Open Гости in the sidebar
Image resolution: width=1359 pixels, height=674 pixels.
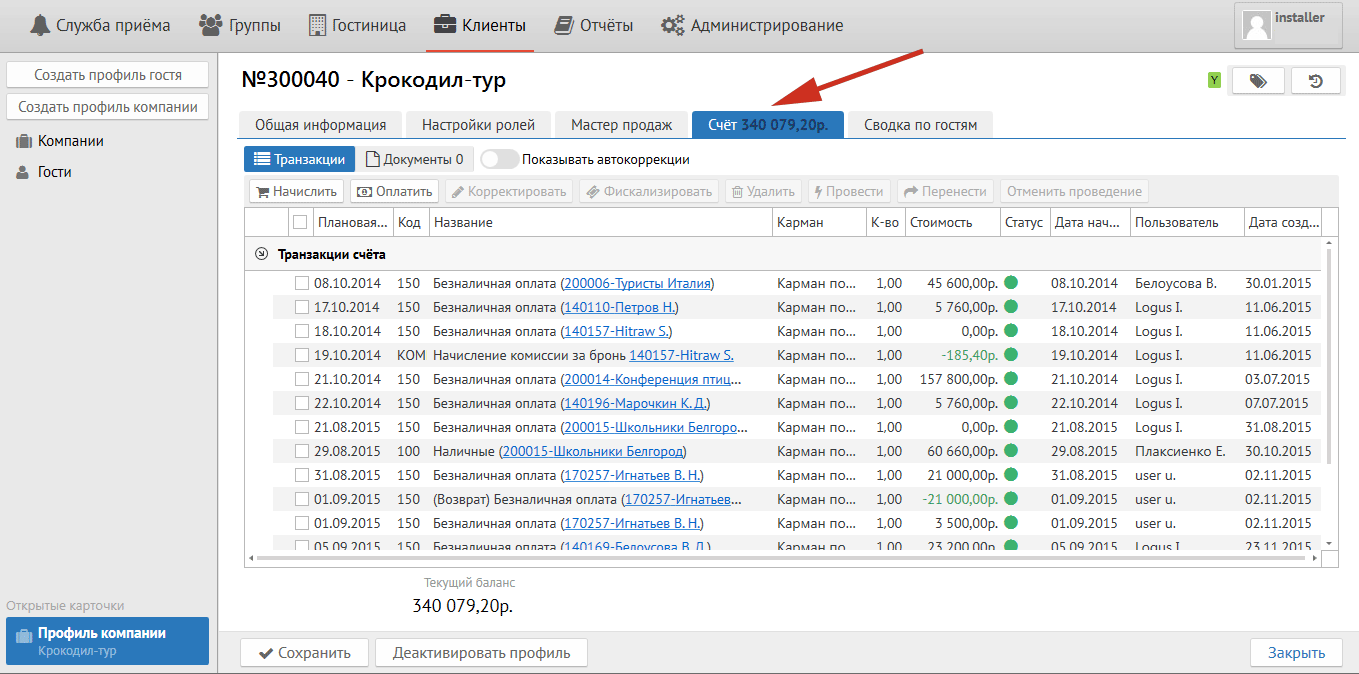(54, 172)
